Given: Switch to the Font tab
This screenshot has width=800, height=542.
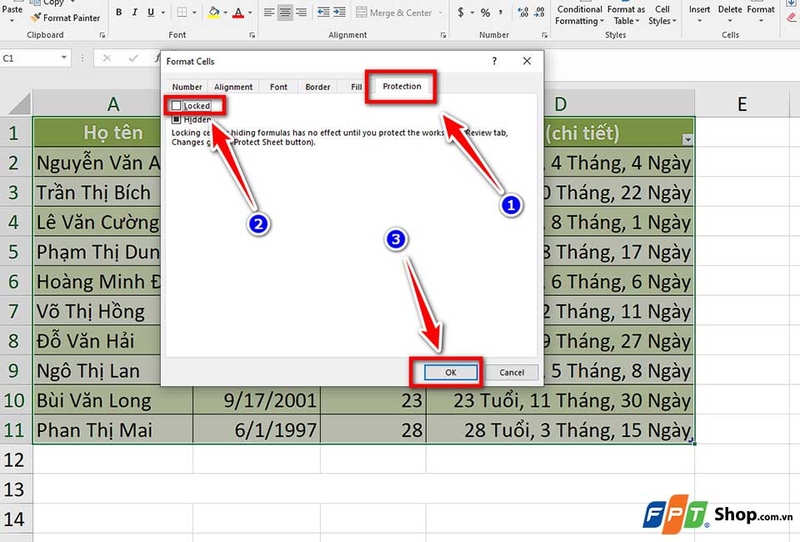Looking at the screenshot, I should point(279,87).
